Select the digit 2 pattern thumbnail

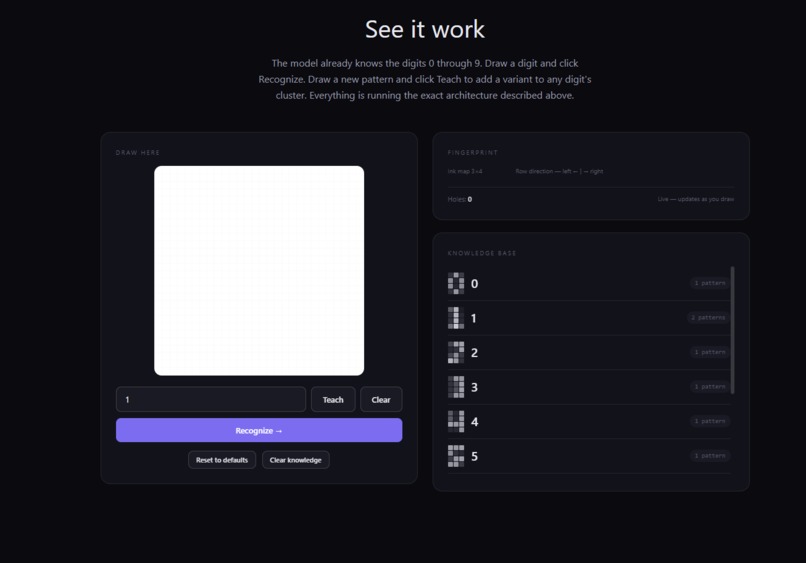456,352
